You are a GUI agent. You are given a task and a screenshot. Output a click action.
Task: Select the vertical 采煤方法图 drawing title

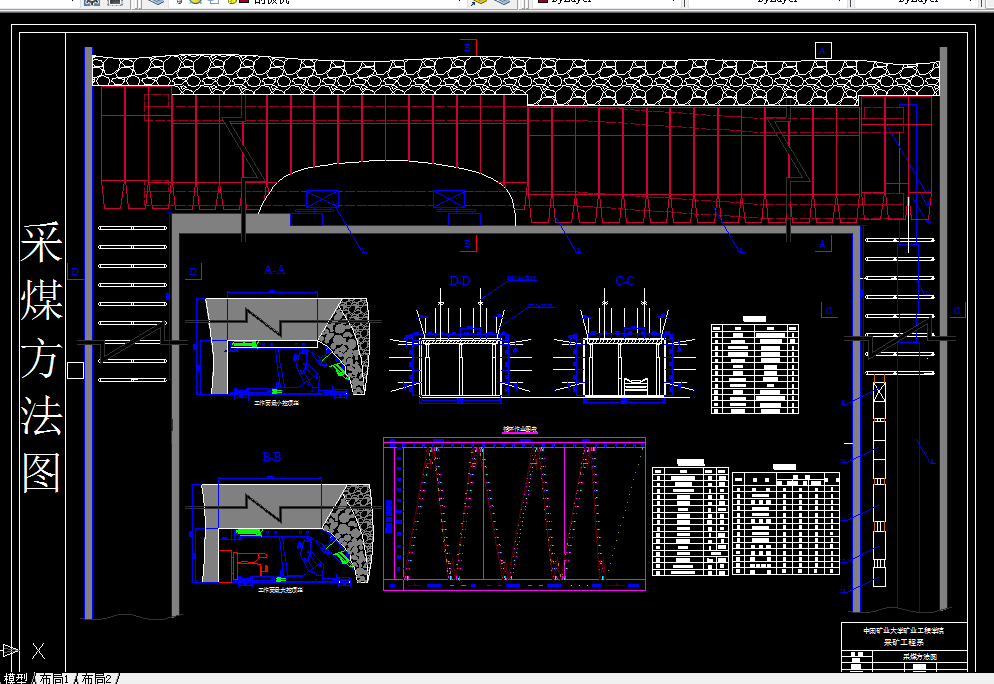pyautogui.click(x=41, y=356)
